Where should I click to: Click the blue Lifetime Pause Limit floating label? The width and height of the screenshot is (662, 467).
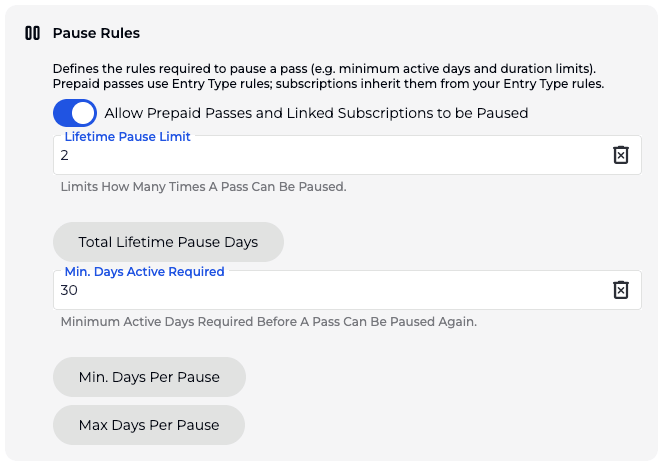(x=127, y=137)
